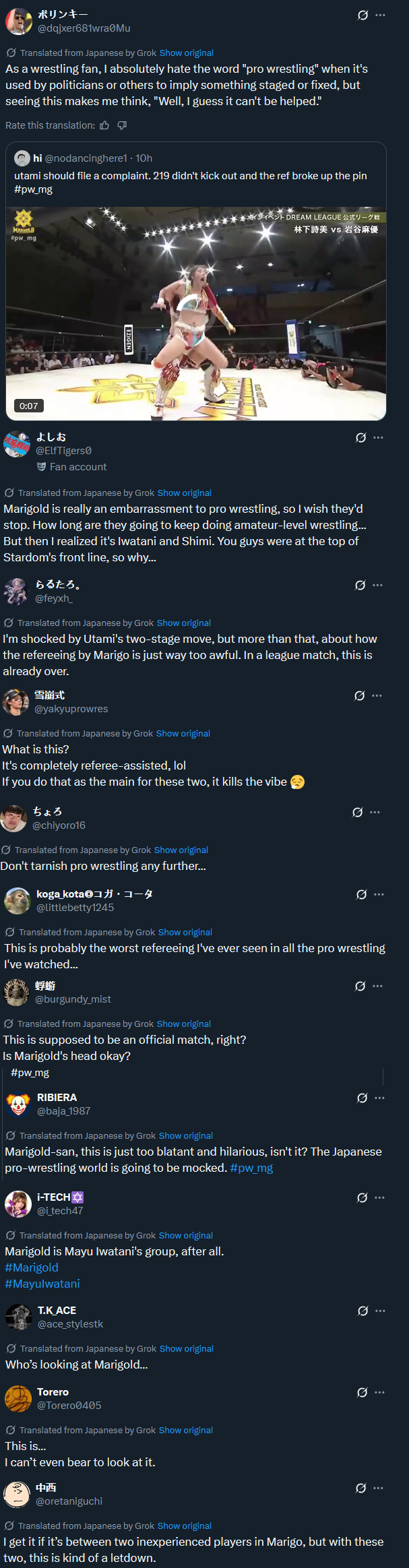This screenshot has height=1568, width=409.
Task: Open more options on ちょろ's reply
Action: tap(375, 813)
